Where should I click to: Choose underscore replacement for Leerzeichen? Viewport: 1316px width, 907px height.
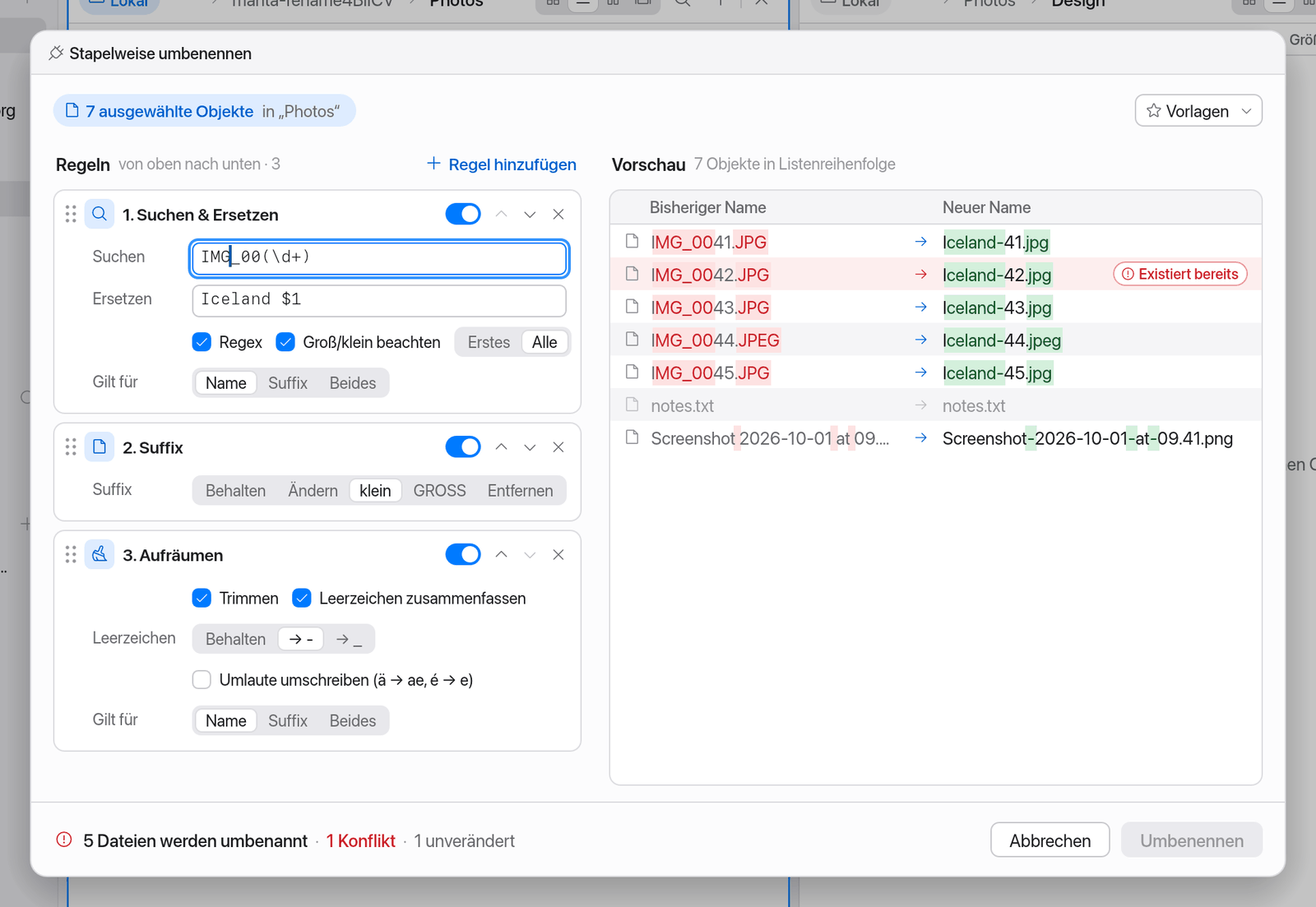349,639
